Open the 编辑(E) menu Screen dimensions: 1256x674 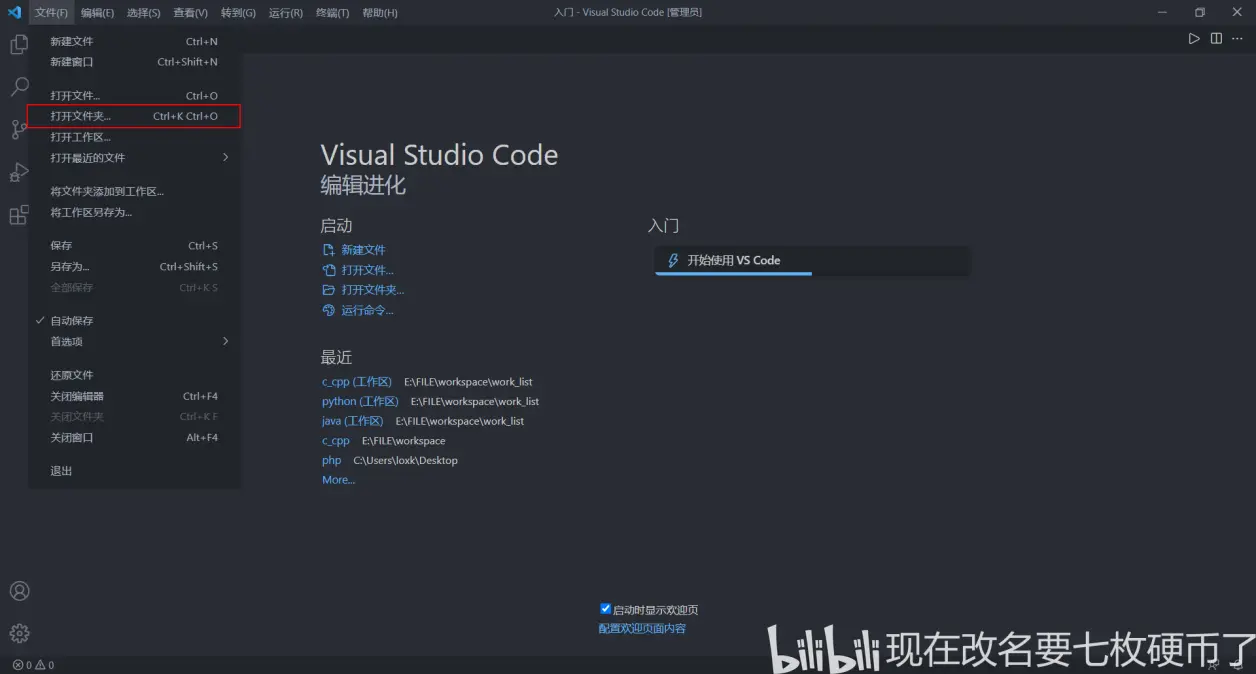(x=97, y=13)
